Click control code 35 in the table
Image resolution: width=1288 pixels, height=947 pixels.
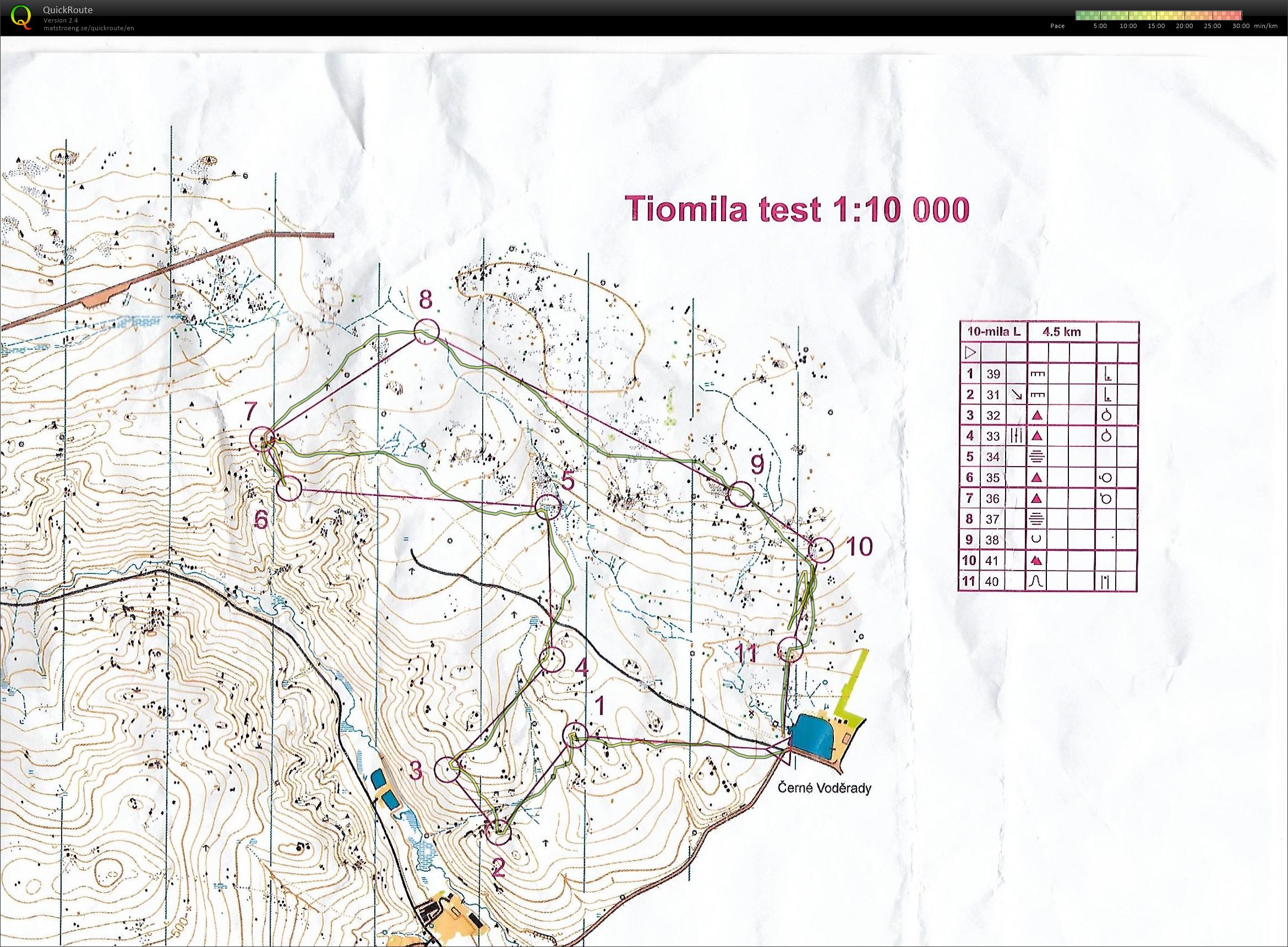point(993,477)
